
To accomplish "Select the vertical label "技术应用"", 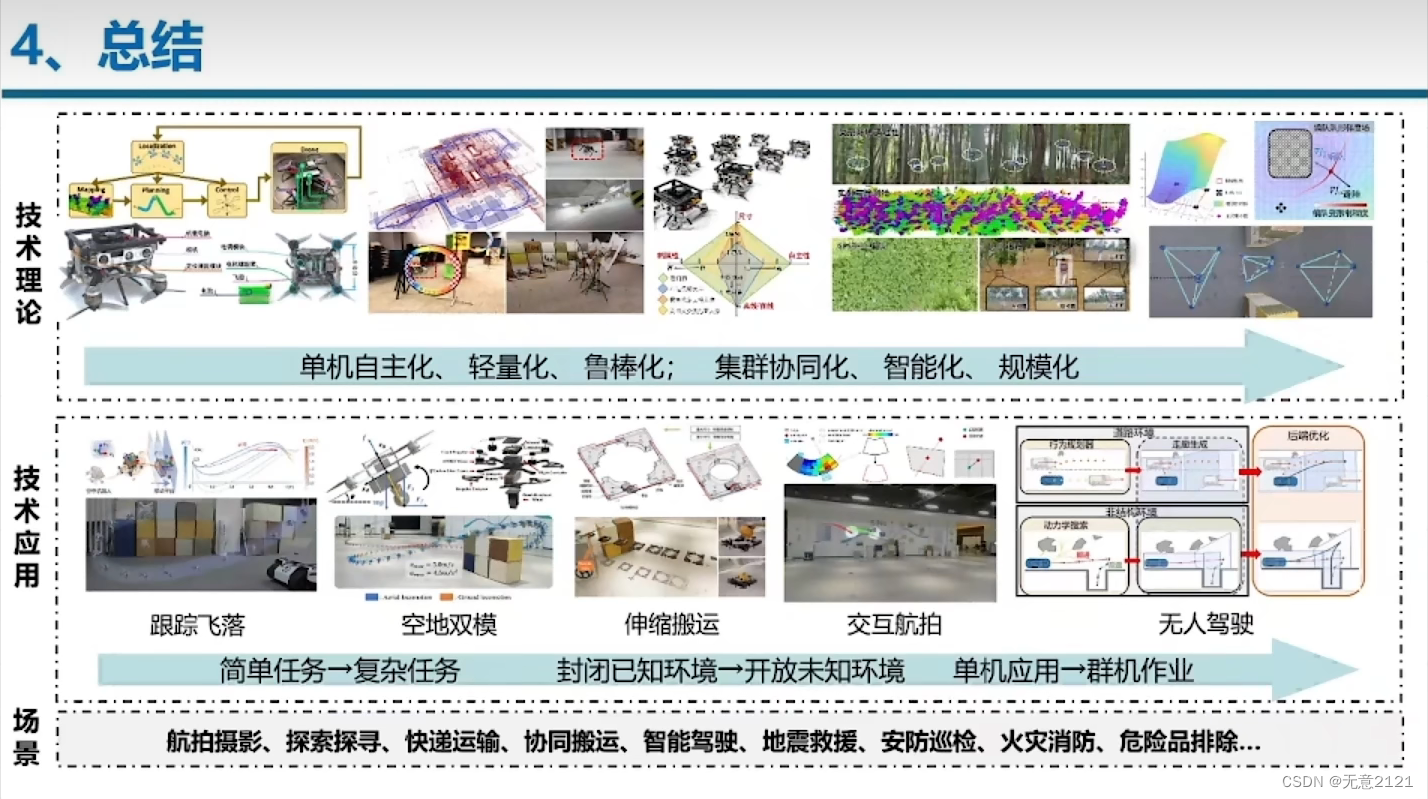I will pyautogui.click(x=28, y=525).
